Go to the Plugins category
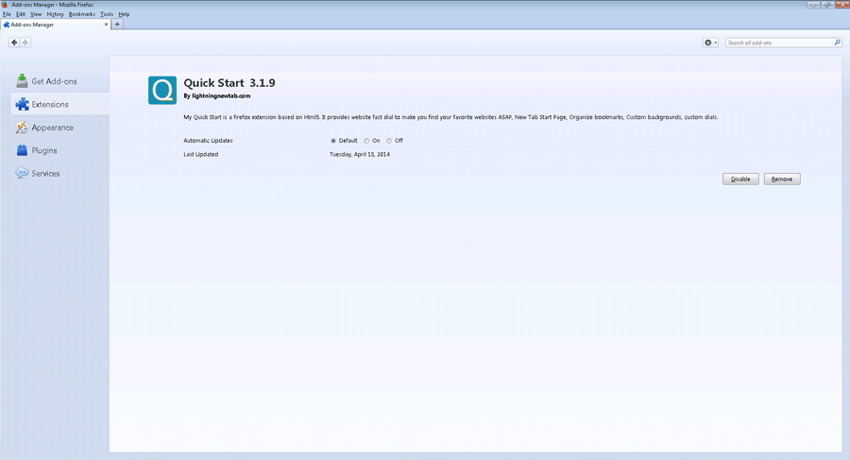Viewport: 850px width, 460px height. pos(44,150)
